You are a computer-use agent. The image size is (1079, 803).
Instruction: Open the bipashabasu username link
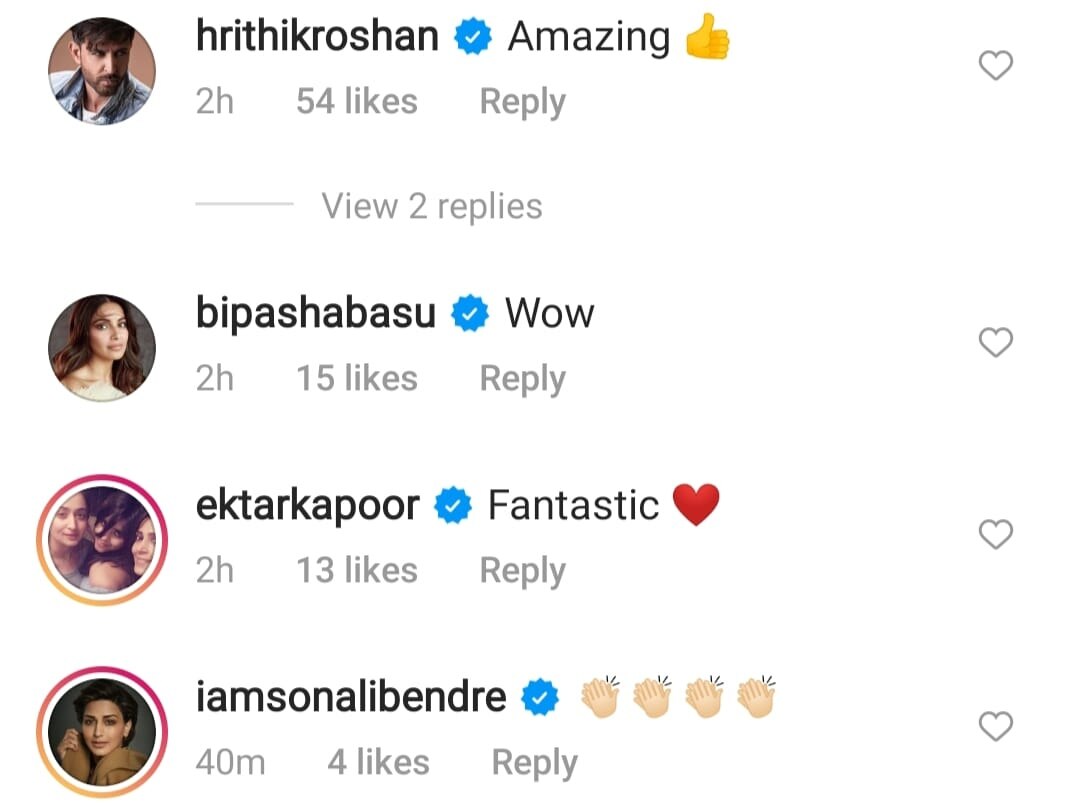pyautogui.click(x=316, y=313)
